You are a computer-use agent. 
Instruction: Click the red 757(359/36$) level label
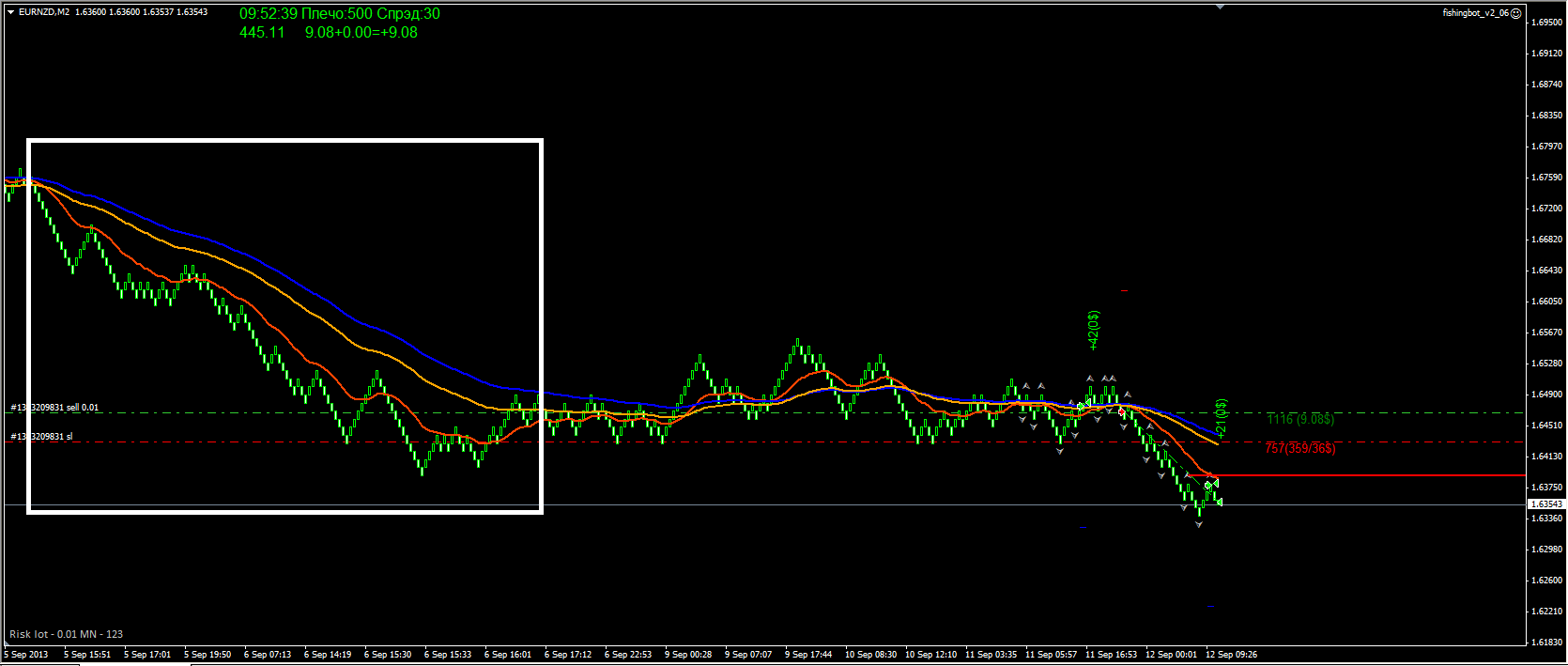pos(1300,448)
